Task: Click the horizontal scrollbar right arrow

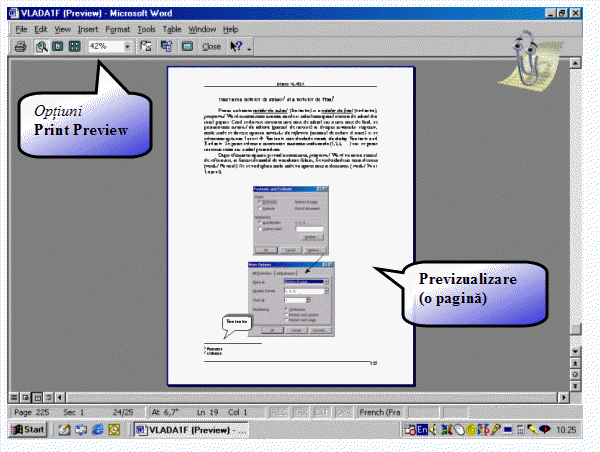Action: [563, 397]
